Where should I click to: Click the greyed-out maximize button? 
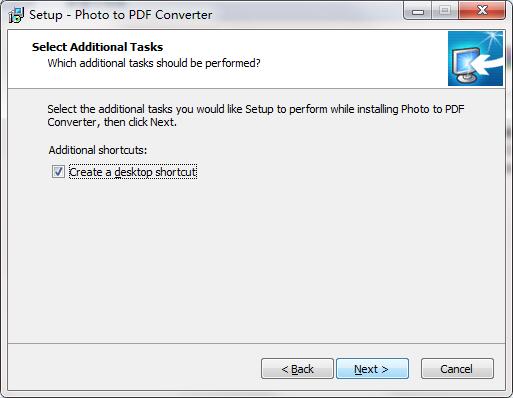(x=445, y=11)
